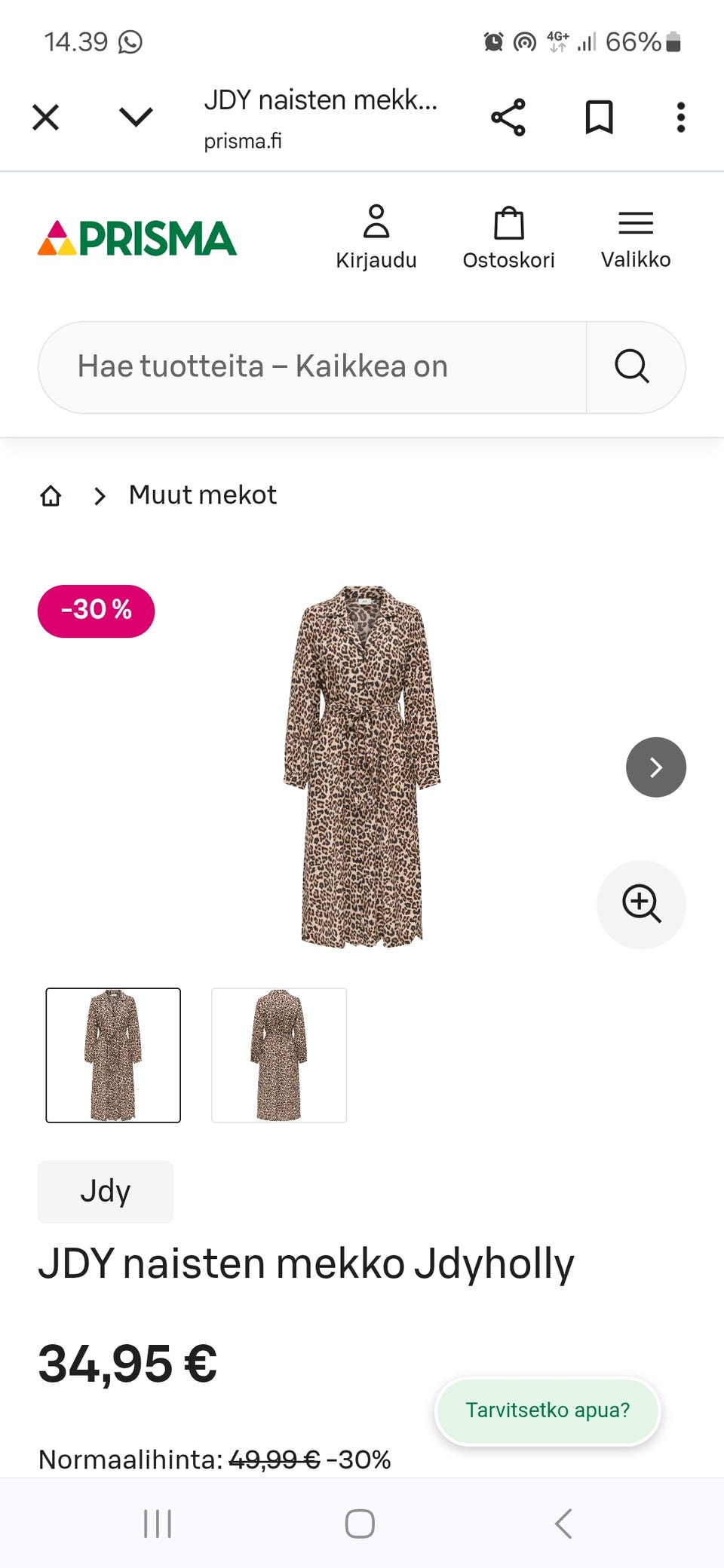724x1568 pixels.
Task: Open the Valikko hamburger menu
Action: coord(635,237)
